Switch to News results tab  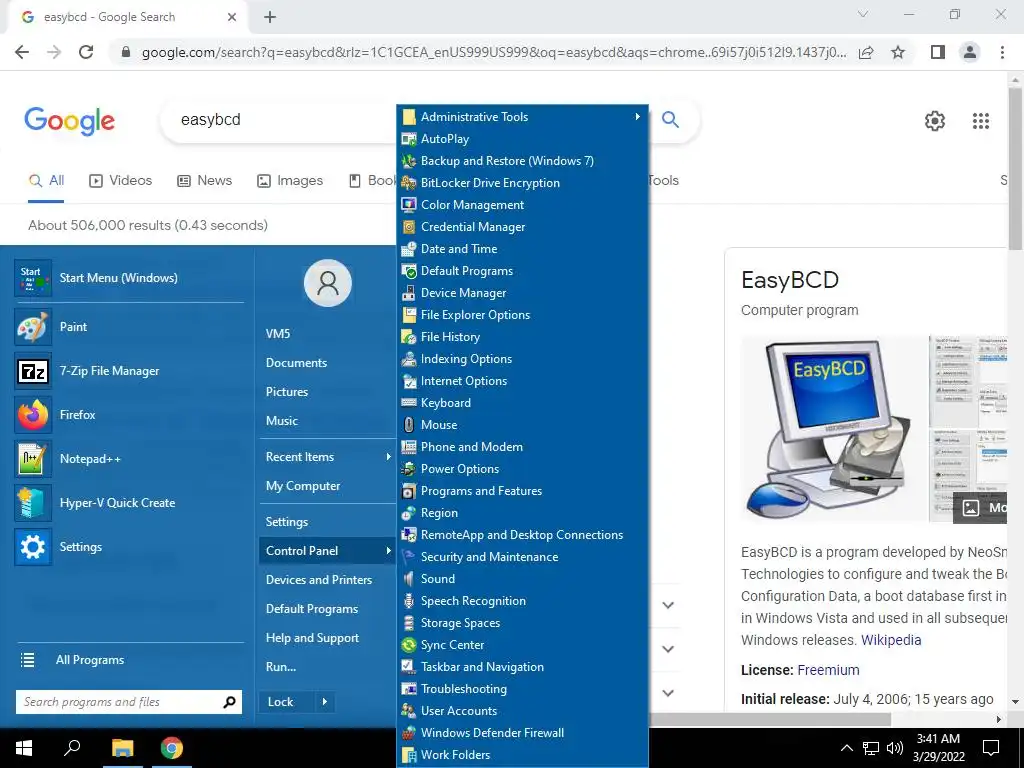(x=204, y=181)
